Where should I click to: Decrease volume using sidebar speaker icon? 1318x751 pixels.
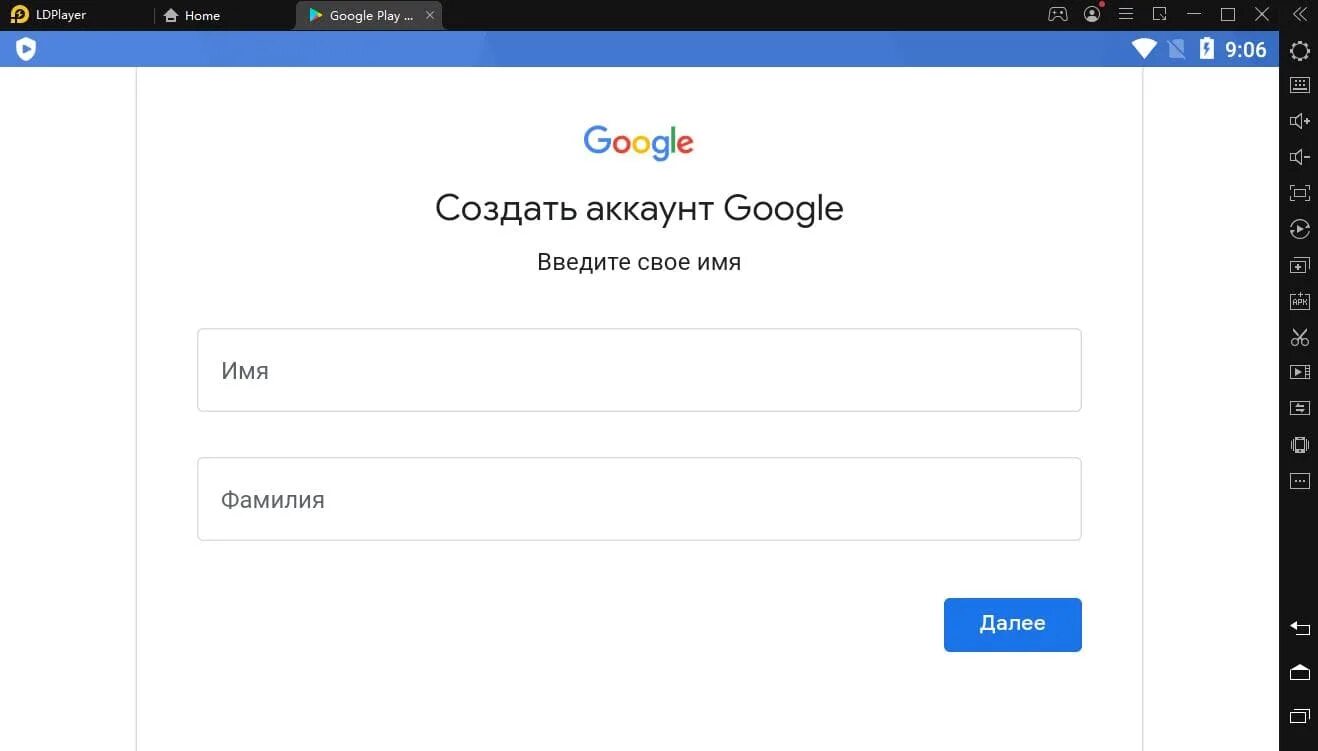click(x=1299, y=157)
